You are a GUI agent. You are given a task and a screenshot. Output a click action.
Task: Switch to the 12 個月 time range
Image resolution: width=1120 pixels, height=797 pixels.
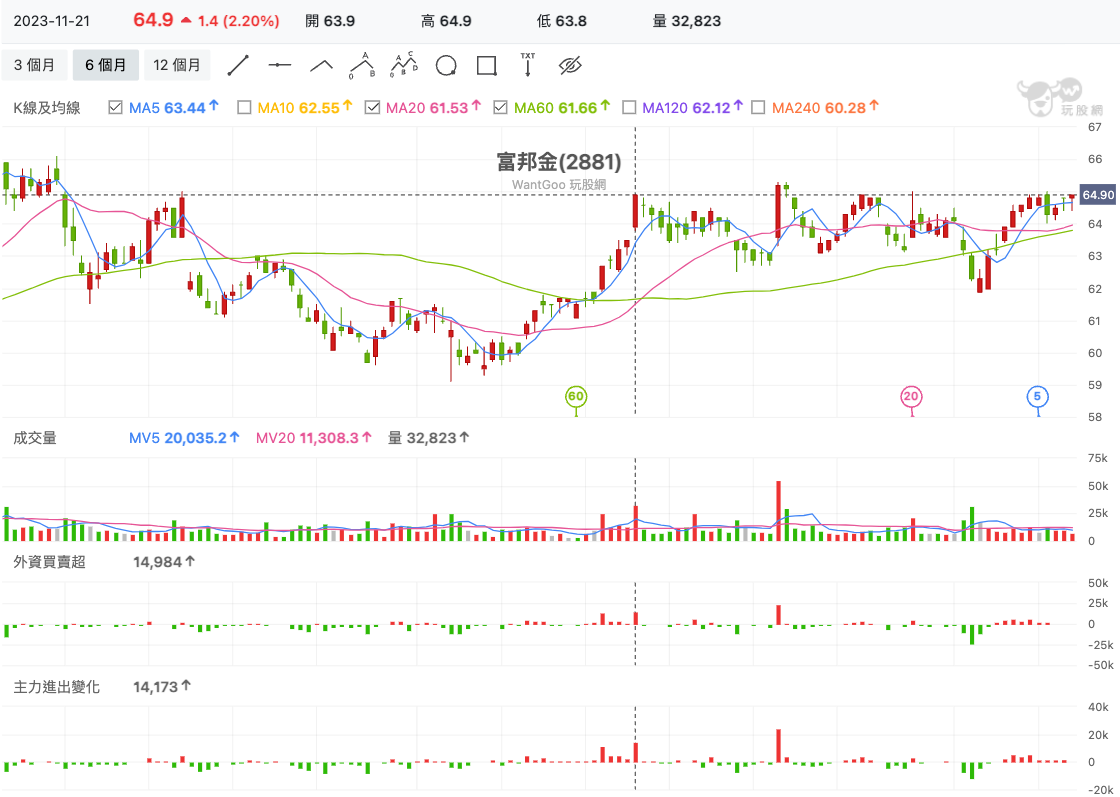click(x=177, y=65)
